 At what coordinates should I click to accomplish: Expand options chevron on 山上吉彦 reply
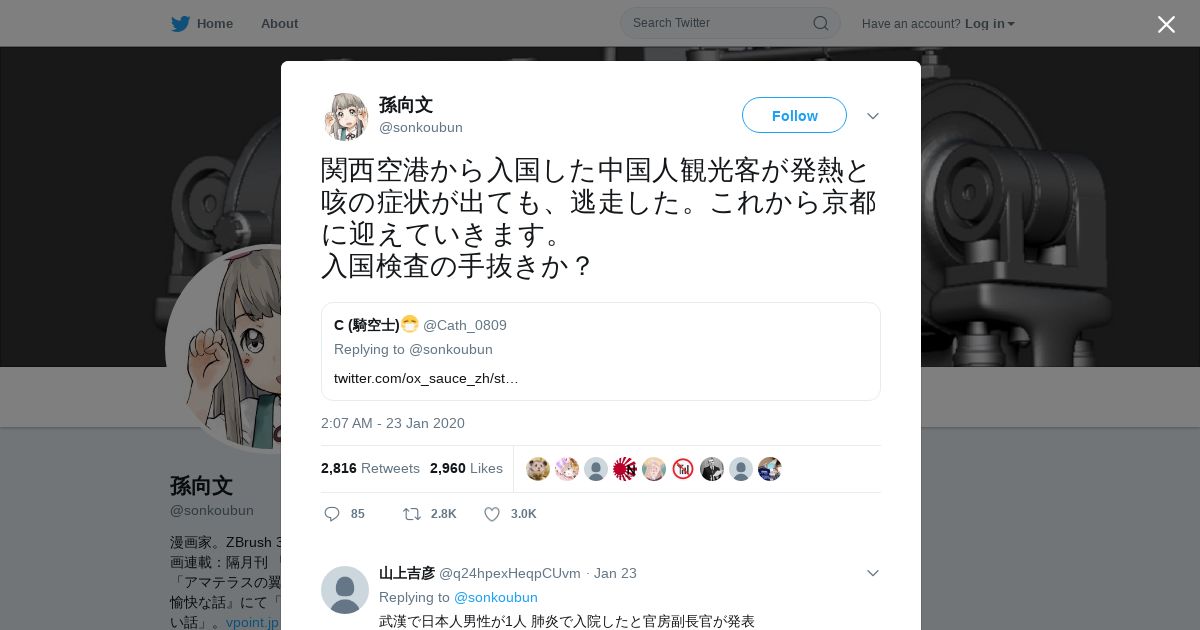tap(873, 573)
